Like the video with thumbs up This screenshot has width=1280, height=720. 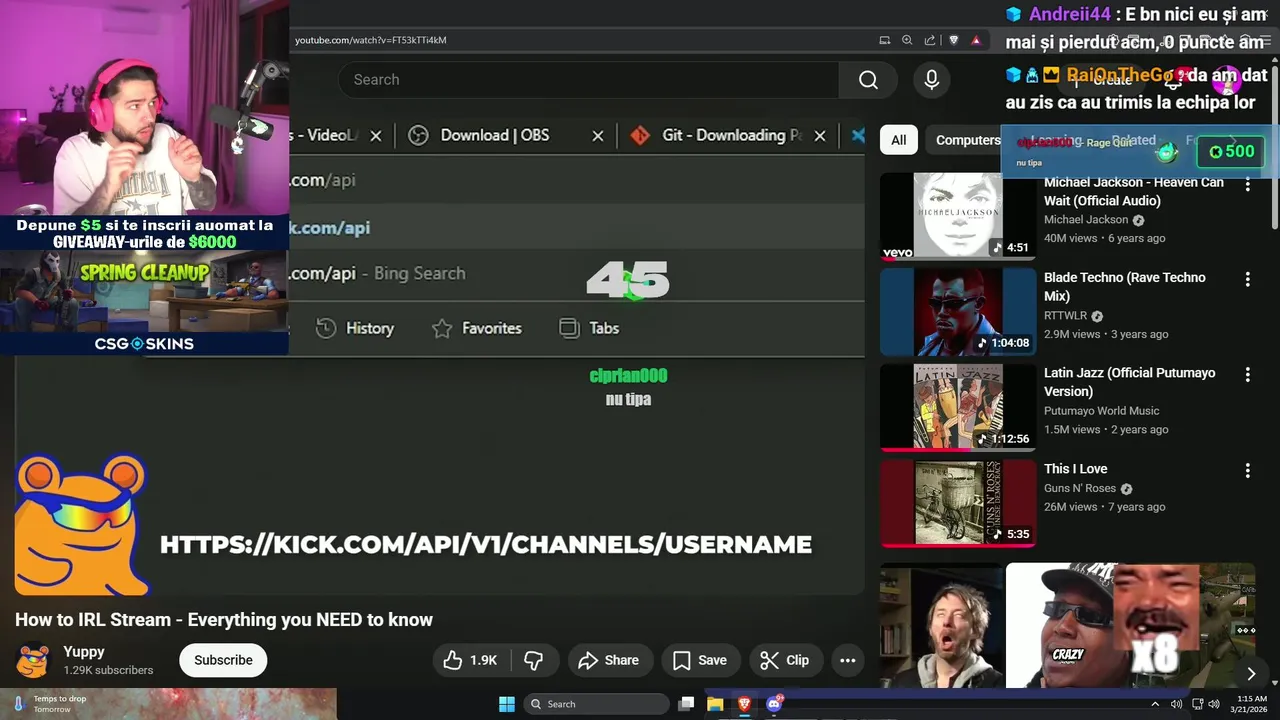470,660
